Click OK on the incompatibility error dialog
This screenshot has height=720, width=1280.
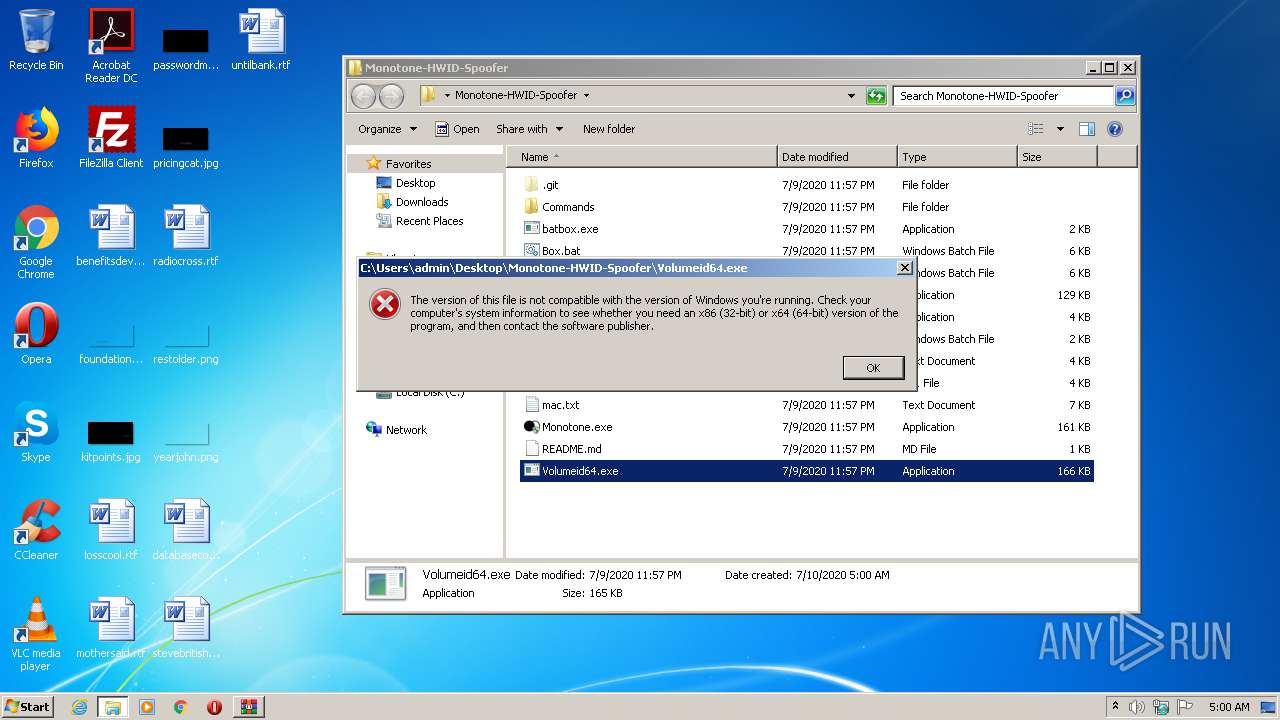click(873, 368)
